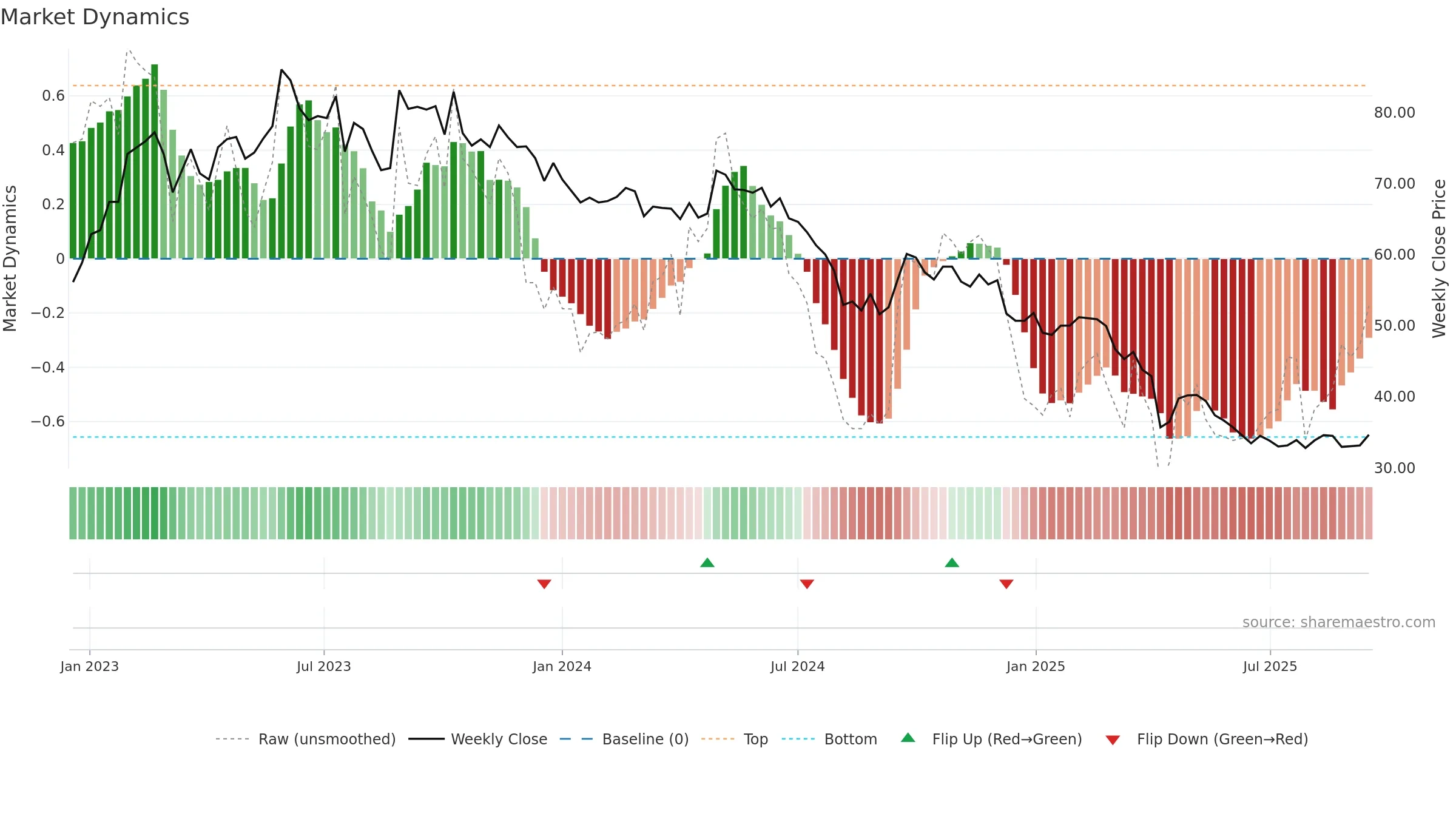
Task: Click the 70.00 right axis price label
Action: 1395,184
